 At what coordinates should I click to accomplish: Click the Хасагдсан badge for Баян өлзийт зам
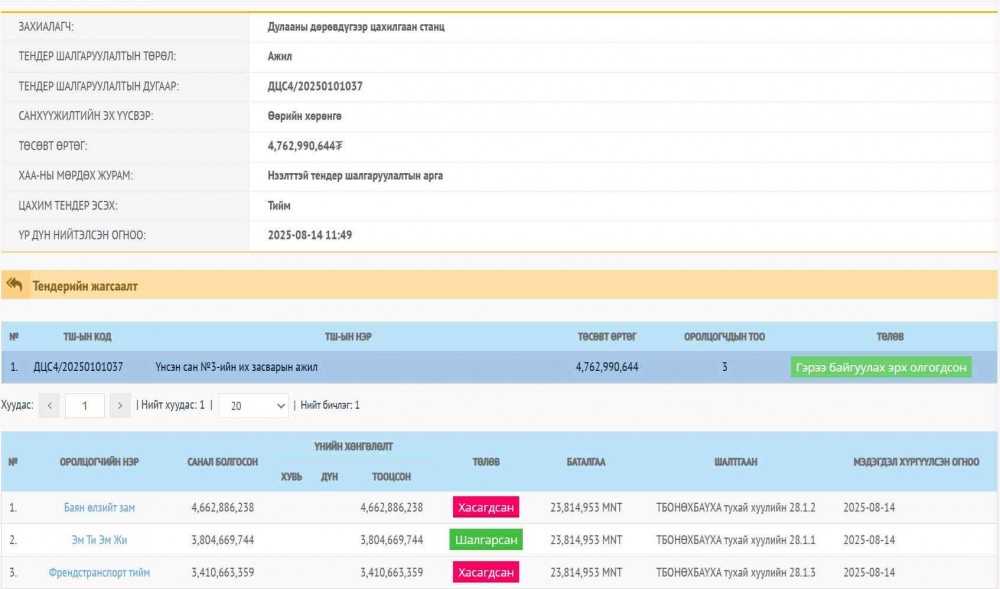pyautogui.click(x=485, y=507)
